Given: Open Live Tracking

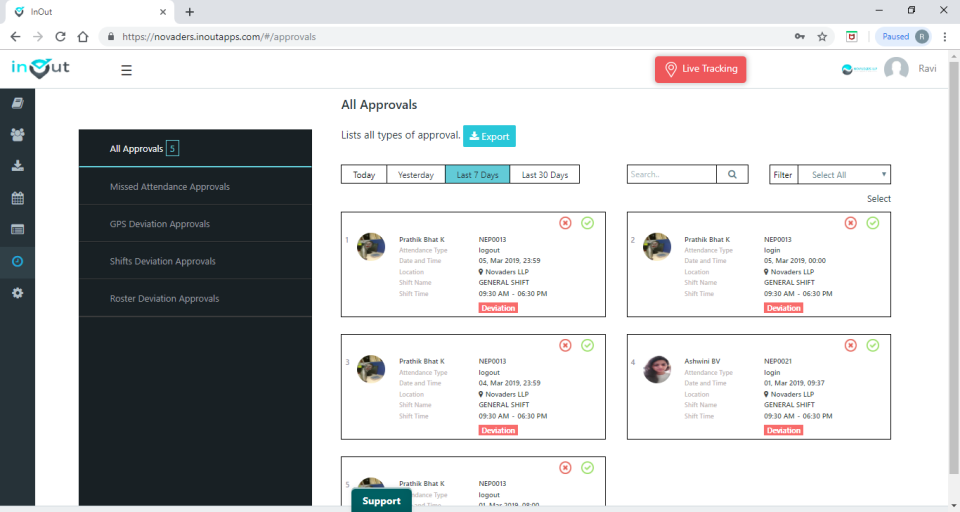Looking at the screenshot, I should click(700, 69).
